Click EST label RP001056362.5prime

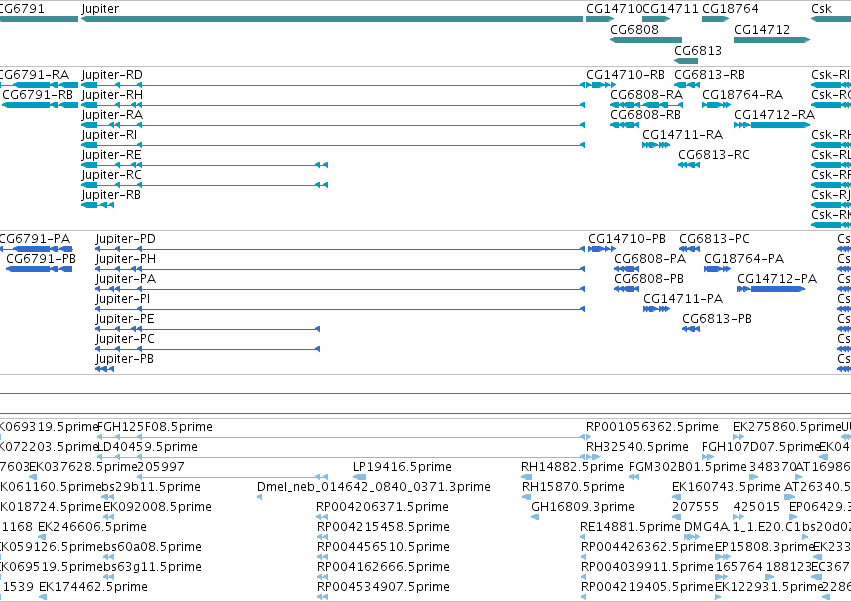coord(652,427)
